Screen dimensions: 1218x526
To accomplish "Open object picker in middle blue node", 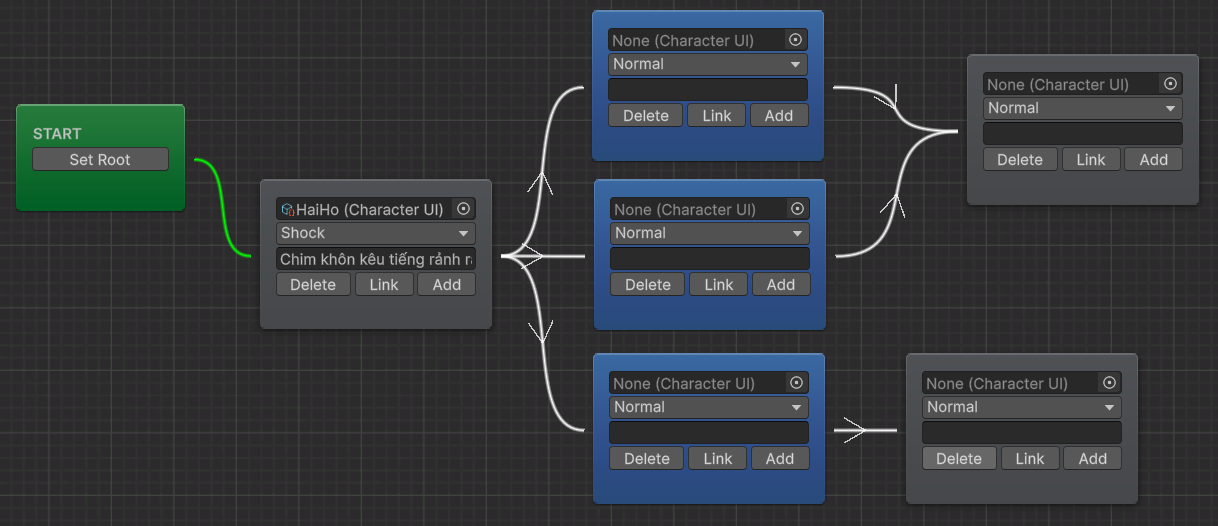I will pos(797,209).
